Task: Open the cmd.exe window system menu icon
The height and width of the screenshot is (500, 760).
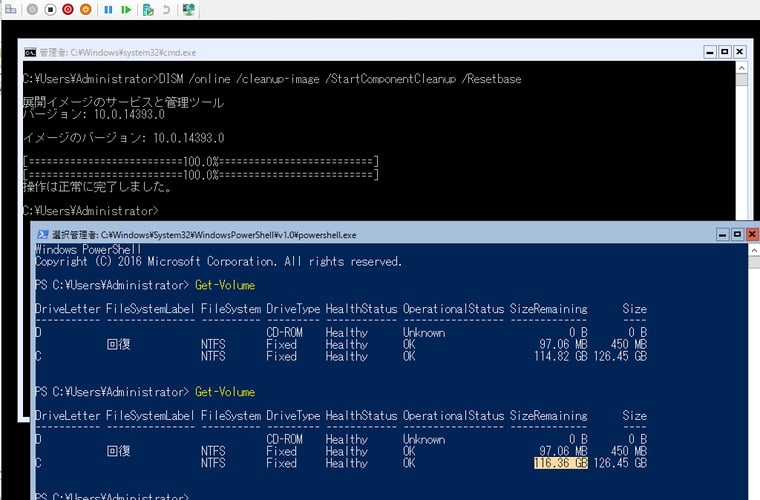Action: point(30,52)
